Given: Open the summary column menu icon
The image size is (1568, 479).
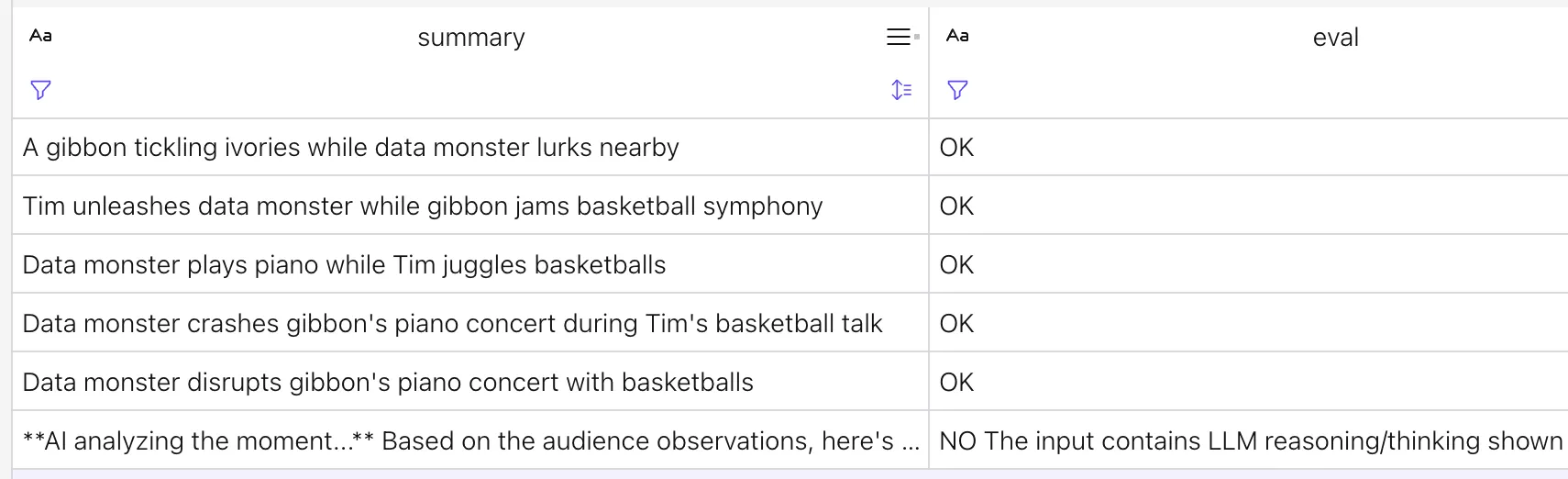Looking at the screenshot, I should (900, 37).
